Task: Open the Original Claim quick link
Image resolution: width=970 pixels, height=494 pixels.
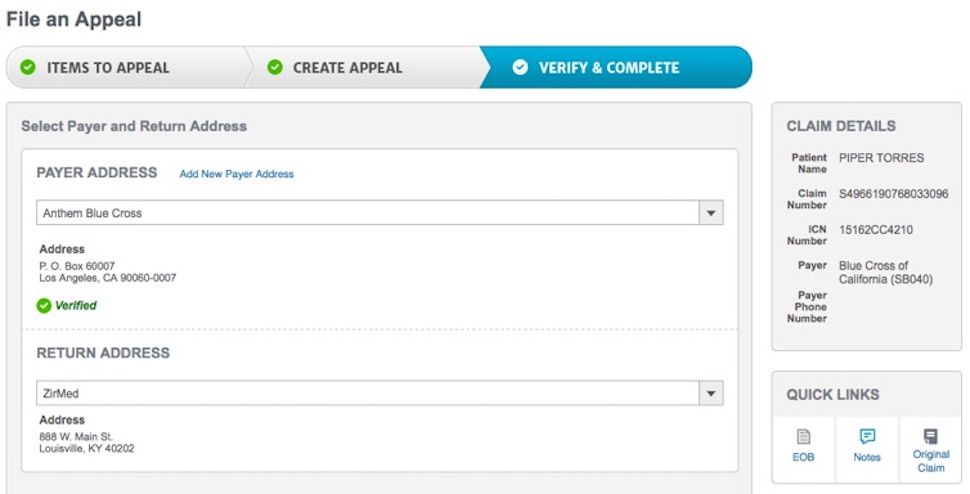Action: coord(931,461)
